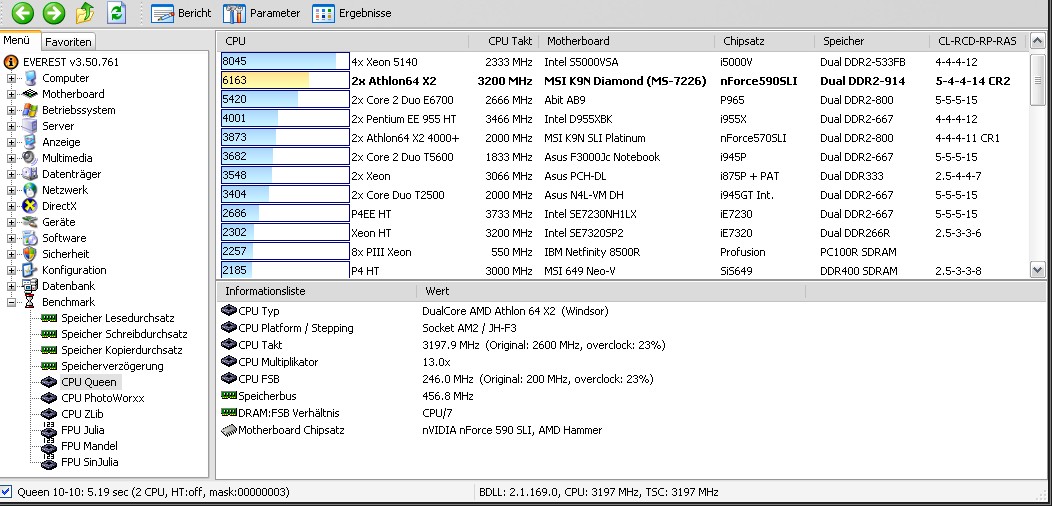
Task: Click the Multimedia tree icon
Action: (30, 158)
